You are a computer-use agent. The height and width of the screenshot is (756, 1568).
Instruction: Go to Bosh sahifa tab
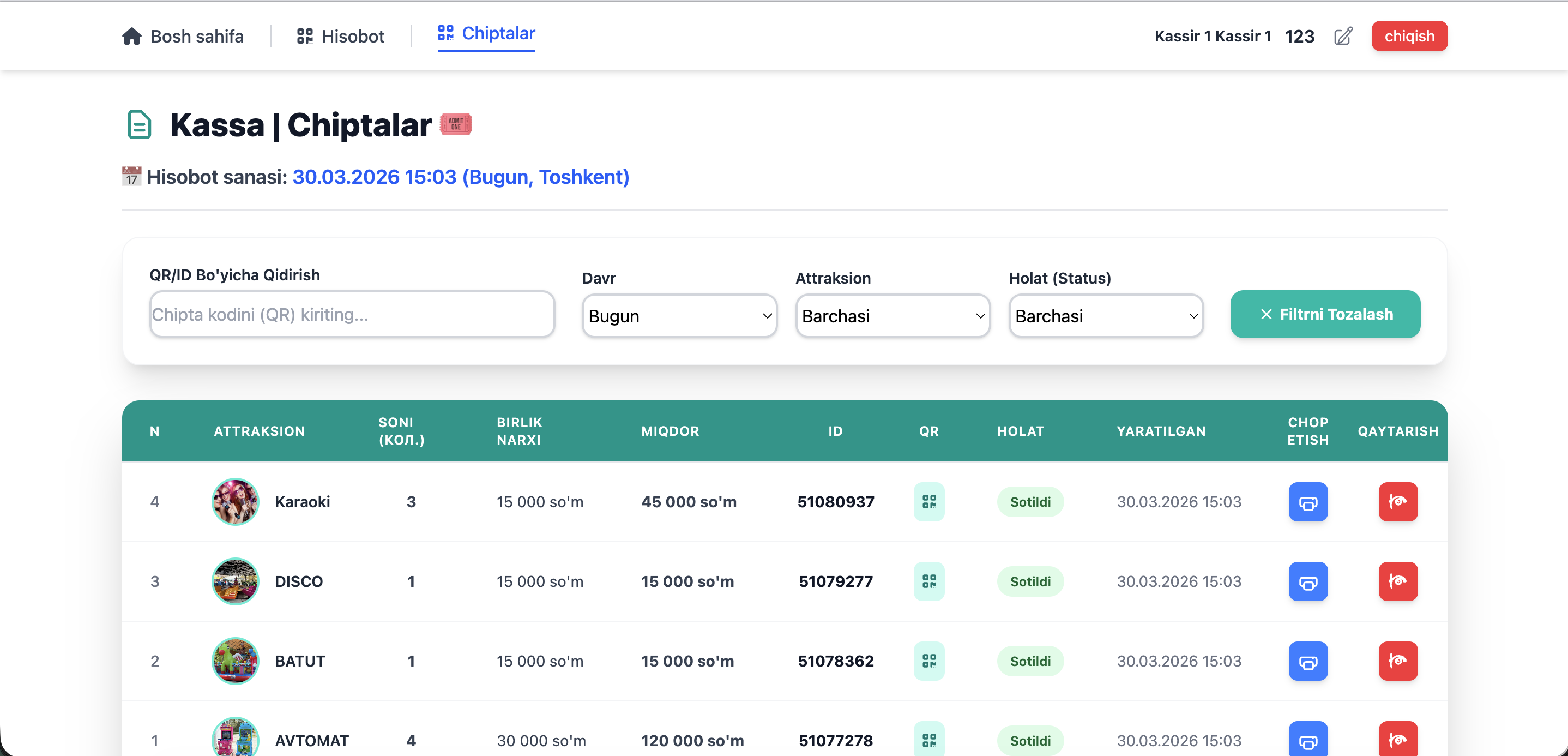(183, 37)
